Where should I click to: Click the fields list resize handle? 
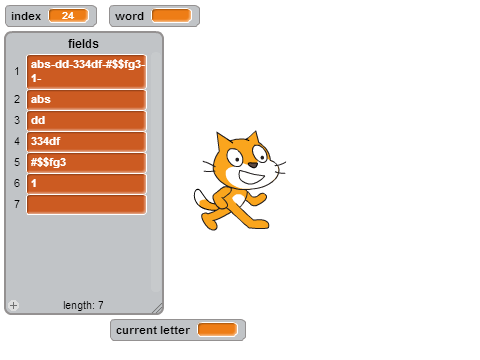[x=157, y=308]
